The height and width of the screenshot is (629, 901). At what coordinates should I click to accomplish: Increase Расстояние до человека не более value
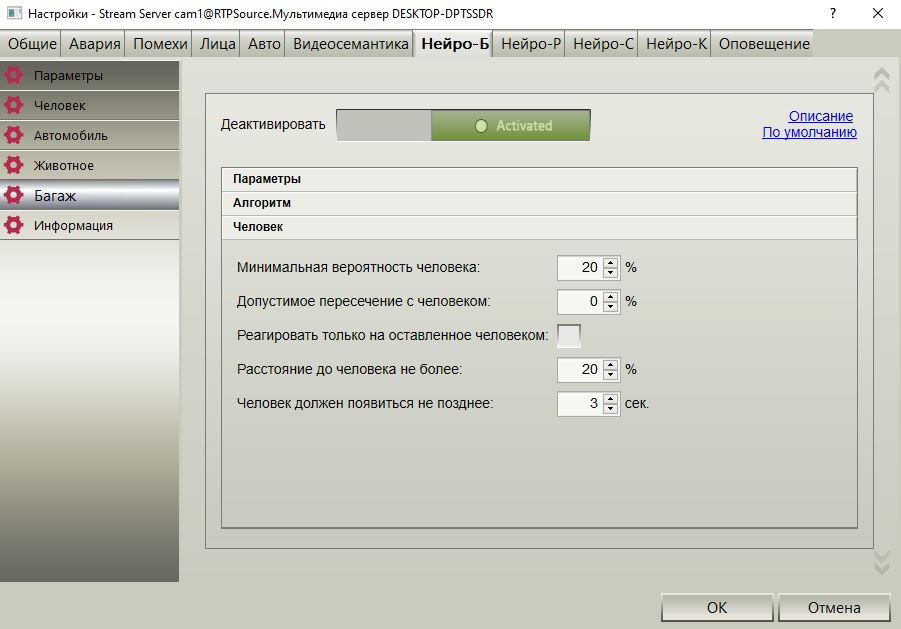pos(611,364)
